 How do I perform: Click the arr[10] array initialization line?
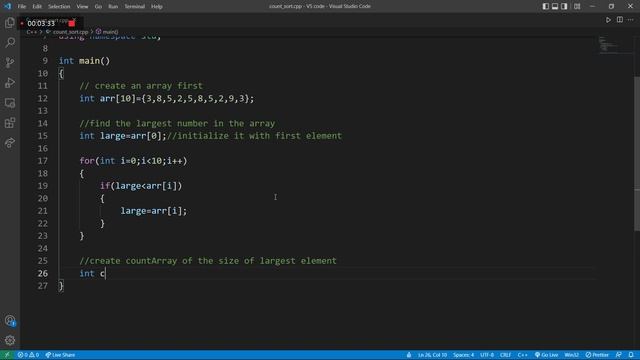[167, 98]
